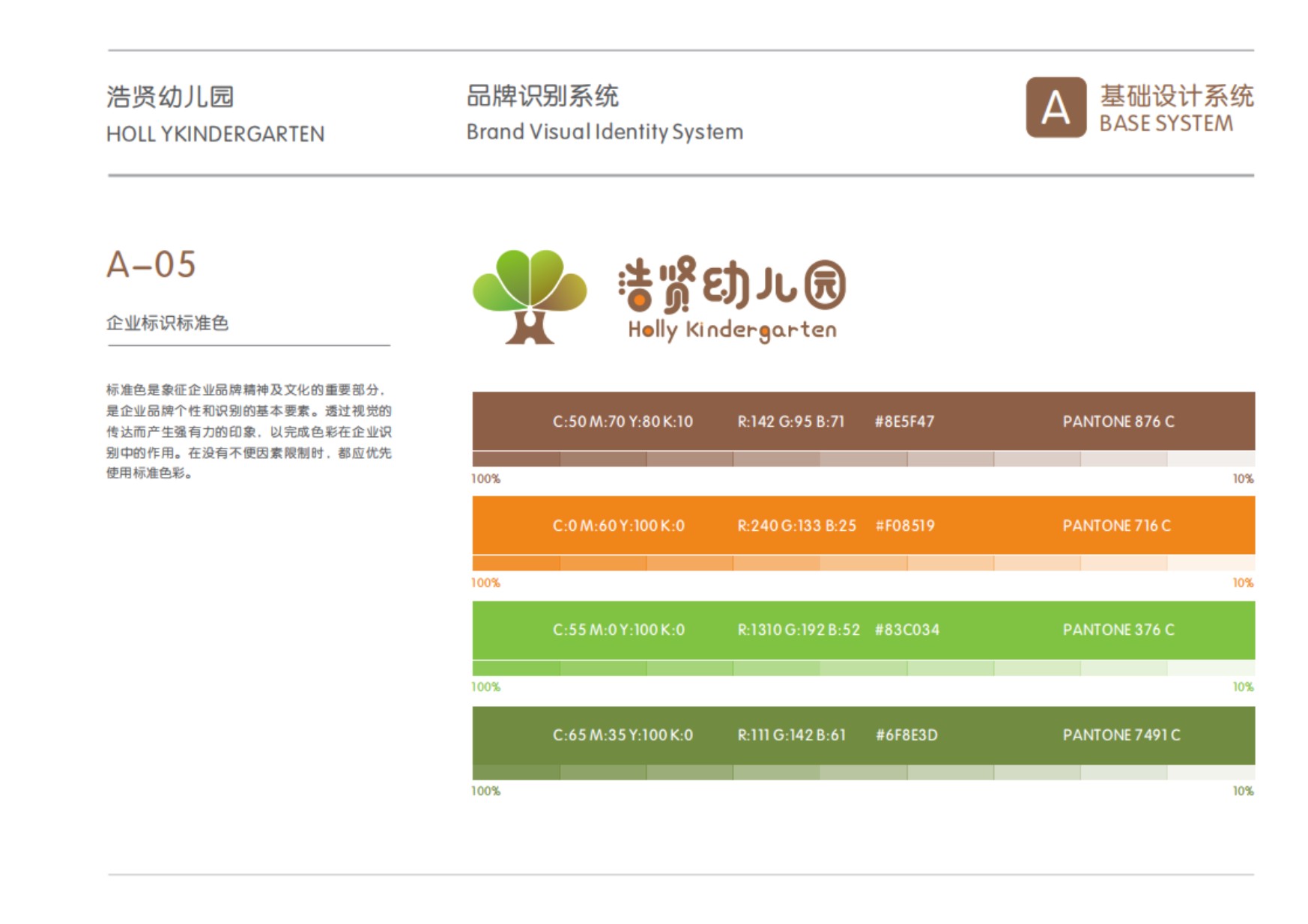Viewport: 1308px width, 924px height.
Task: Click 'R:142 G:95 B:71' text
Action: 791,422
